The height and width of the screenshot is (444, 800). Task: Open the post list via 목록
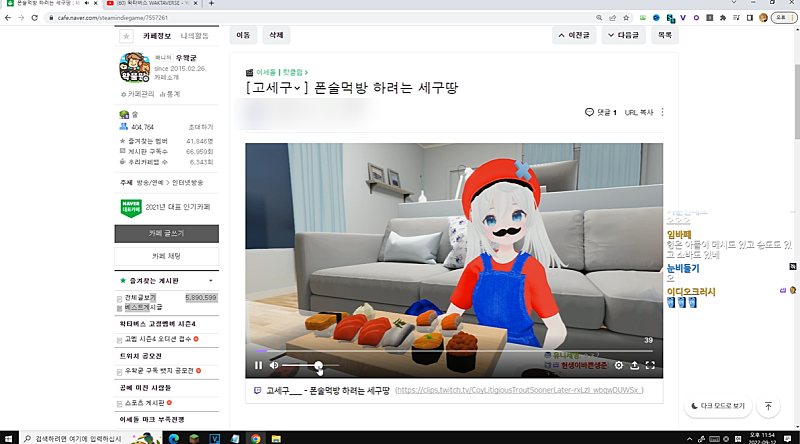(665, 35)
